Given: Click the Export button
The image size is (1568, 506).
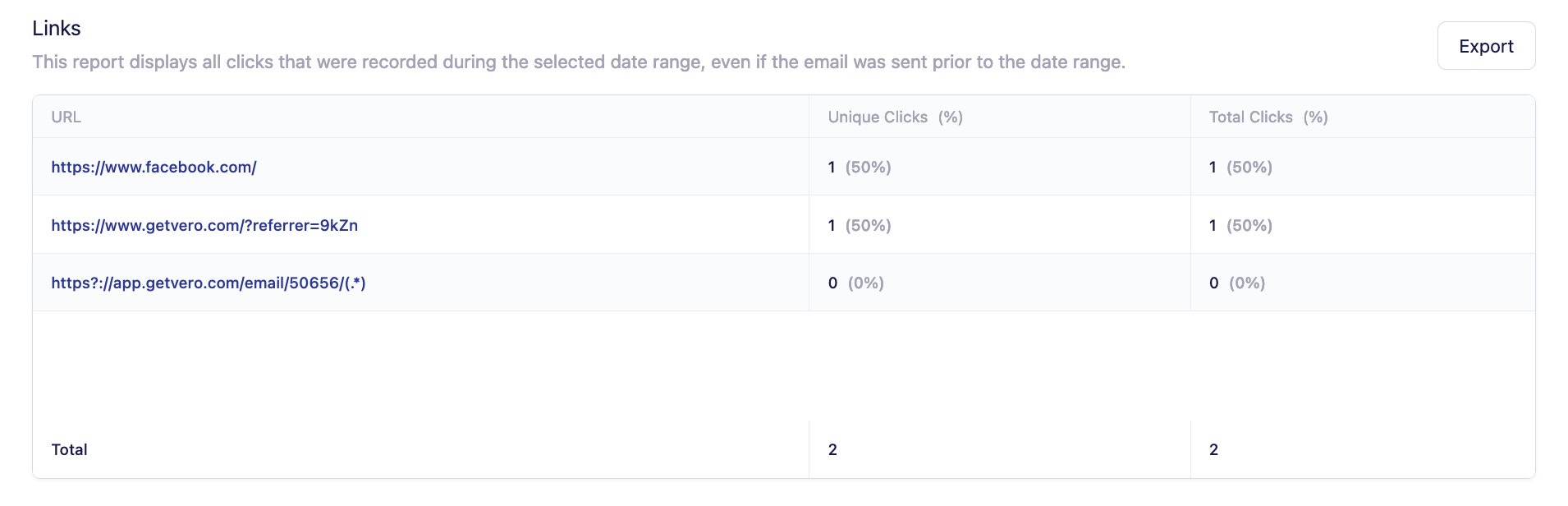Looking at the screenshot, I should [x=1485, y=46].
